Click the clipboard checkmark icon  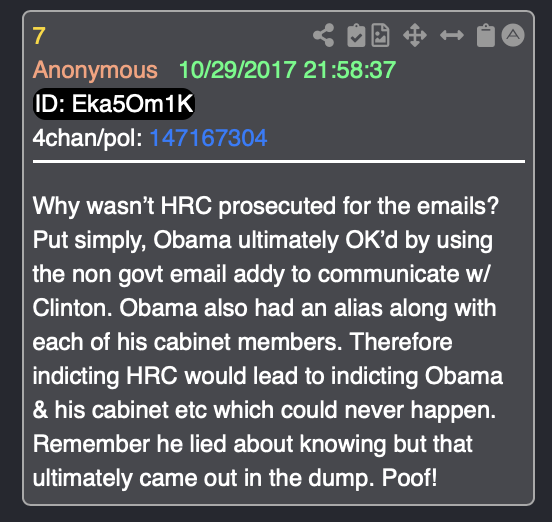tap(356, 35)
